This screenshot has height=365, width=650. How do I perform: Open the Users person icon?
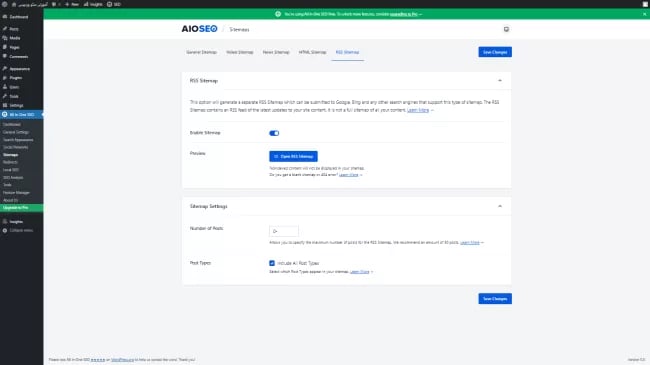[x=5, y=87]
